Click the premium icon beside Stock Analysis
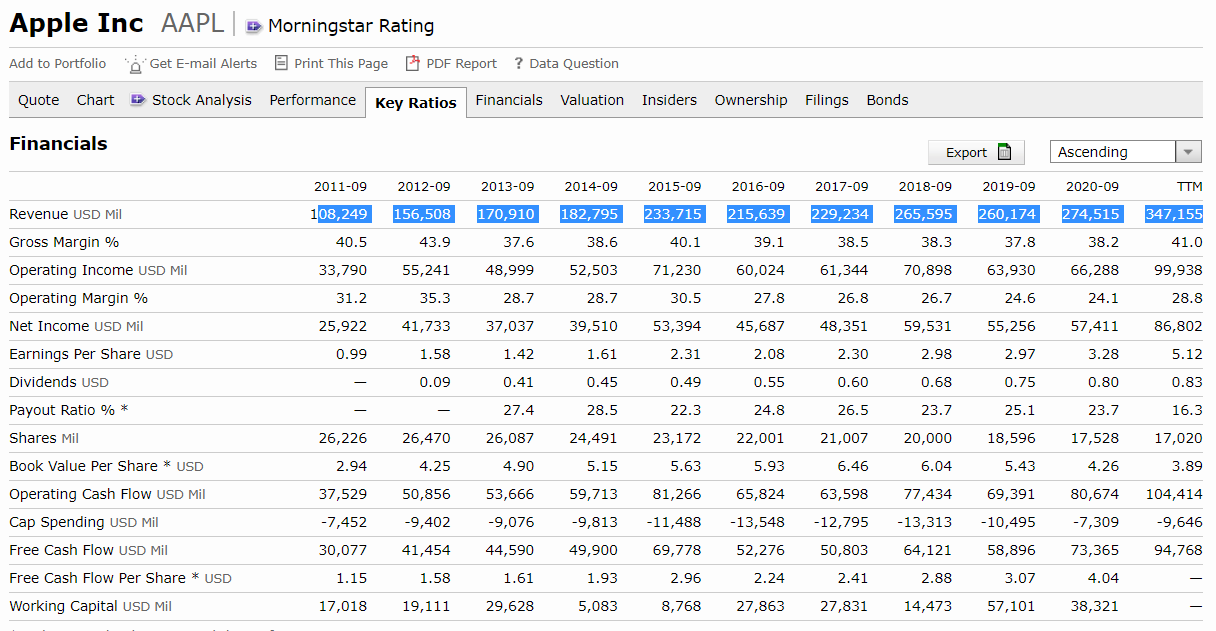 [138, 100]
